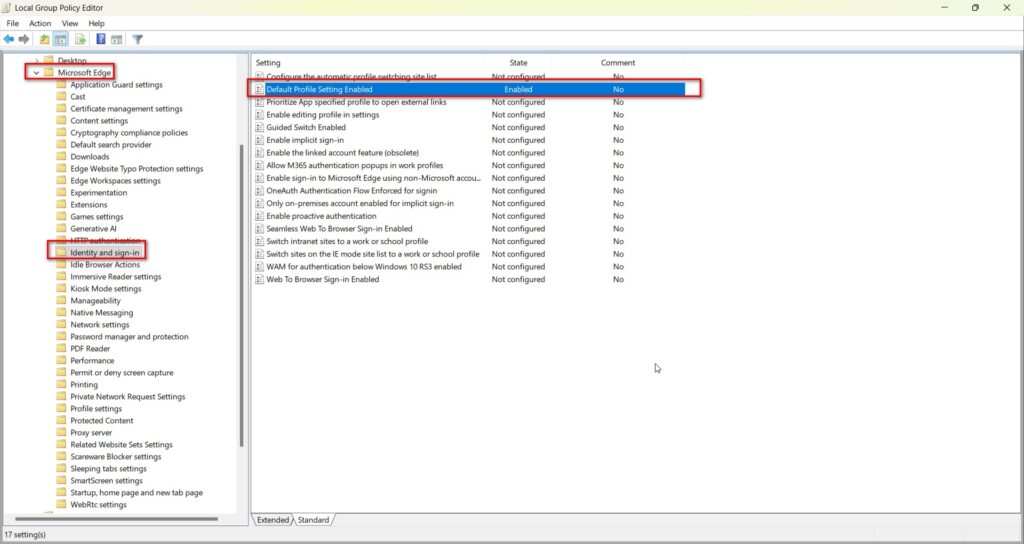1024x544 pixels.
Task: Expand the Desktop tree node
Action: [x=37, y=61]
